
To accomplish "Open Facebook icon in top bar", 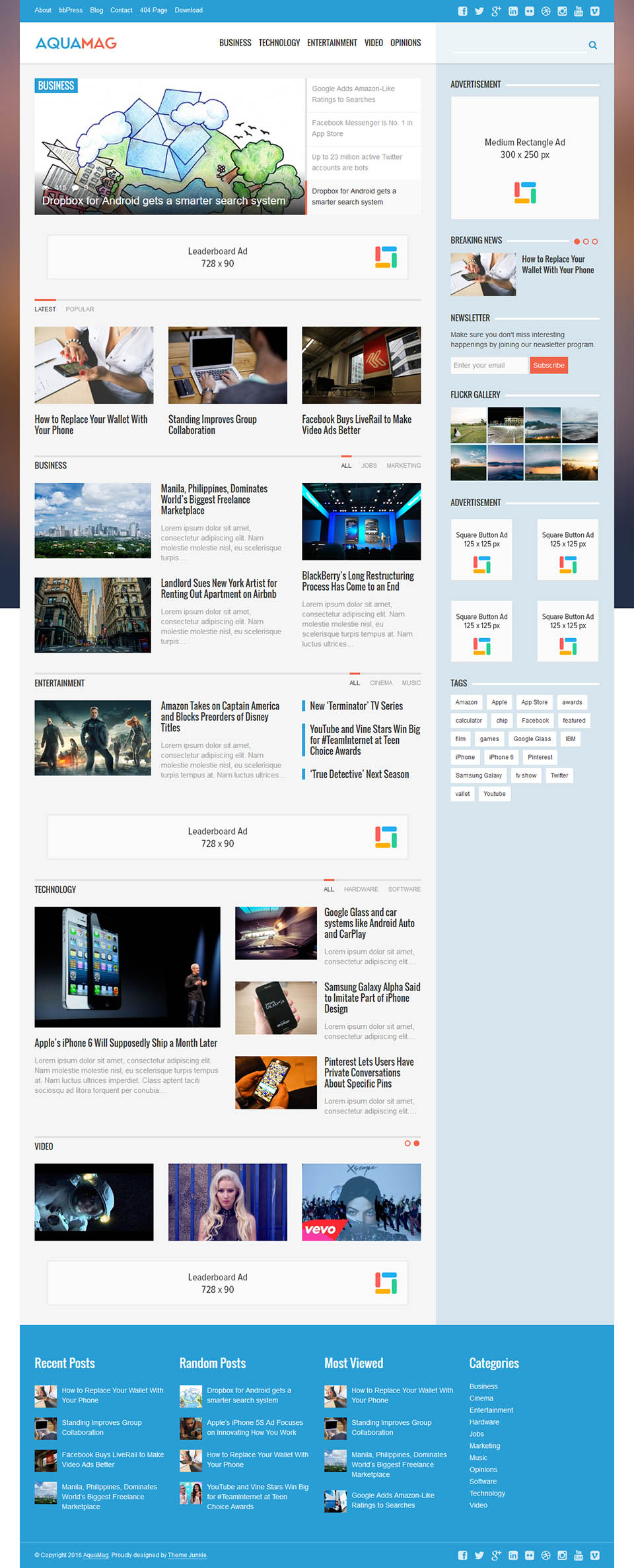I will [x=462, y=11].
